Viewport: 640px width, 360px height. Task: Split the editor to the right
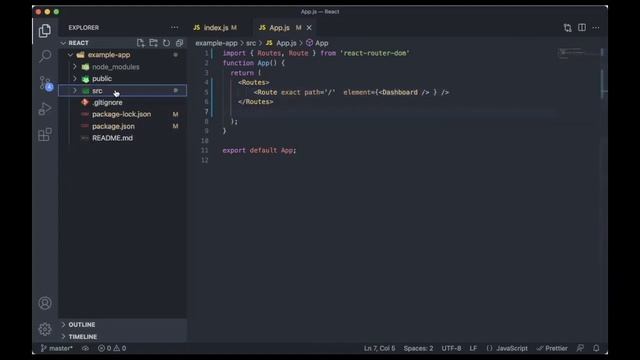tap(582, 28)
